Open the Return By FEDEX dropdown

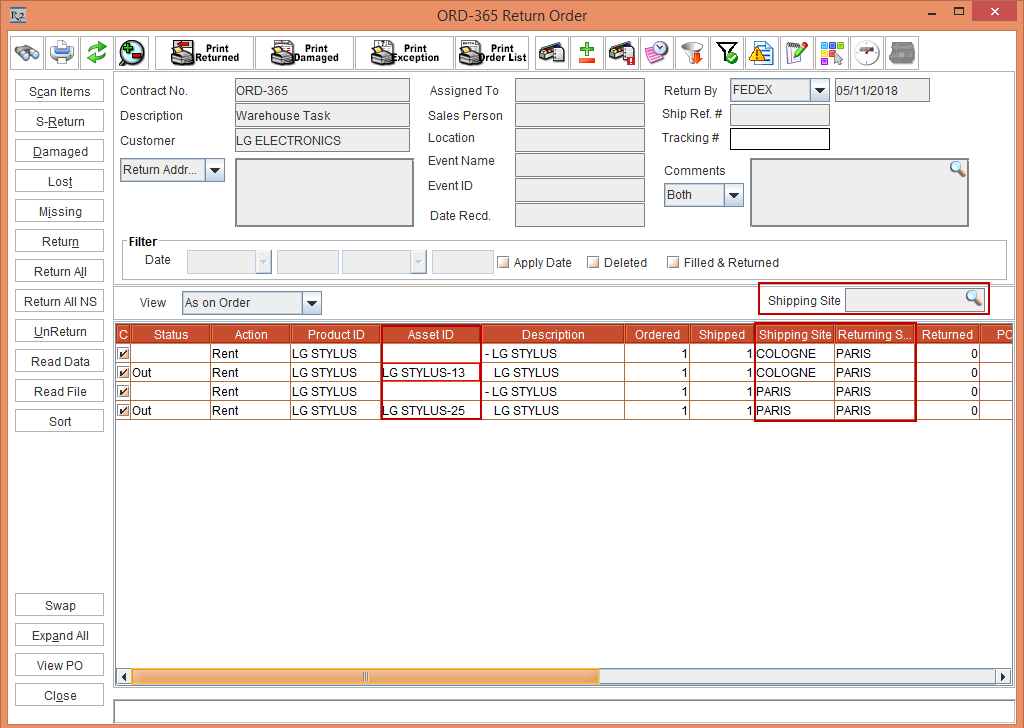tap(819, 91)
